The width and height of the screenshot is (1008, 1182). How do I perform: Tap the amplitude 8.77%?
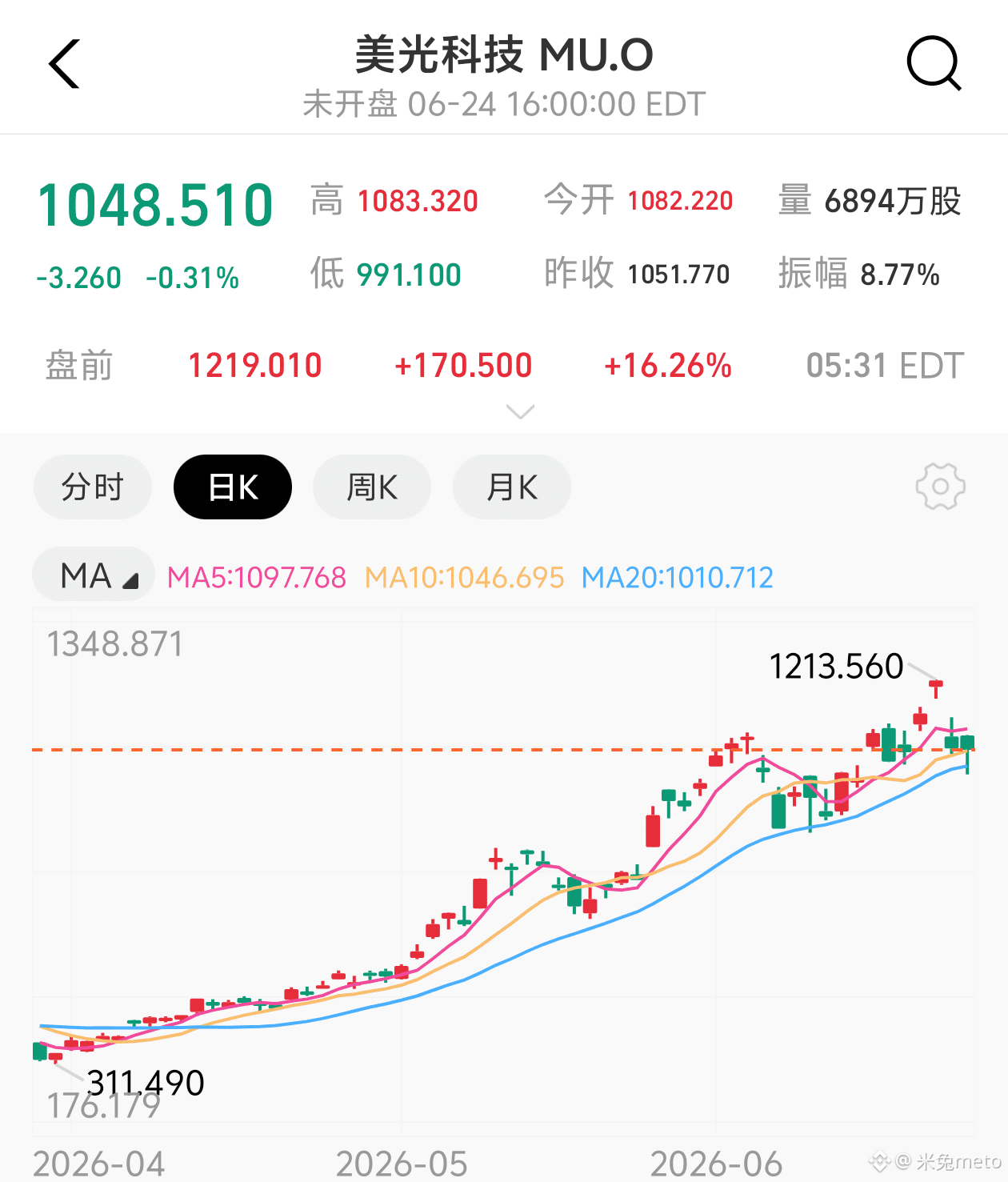coord(900,274)
